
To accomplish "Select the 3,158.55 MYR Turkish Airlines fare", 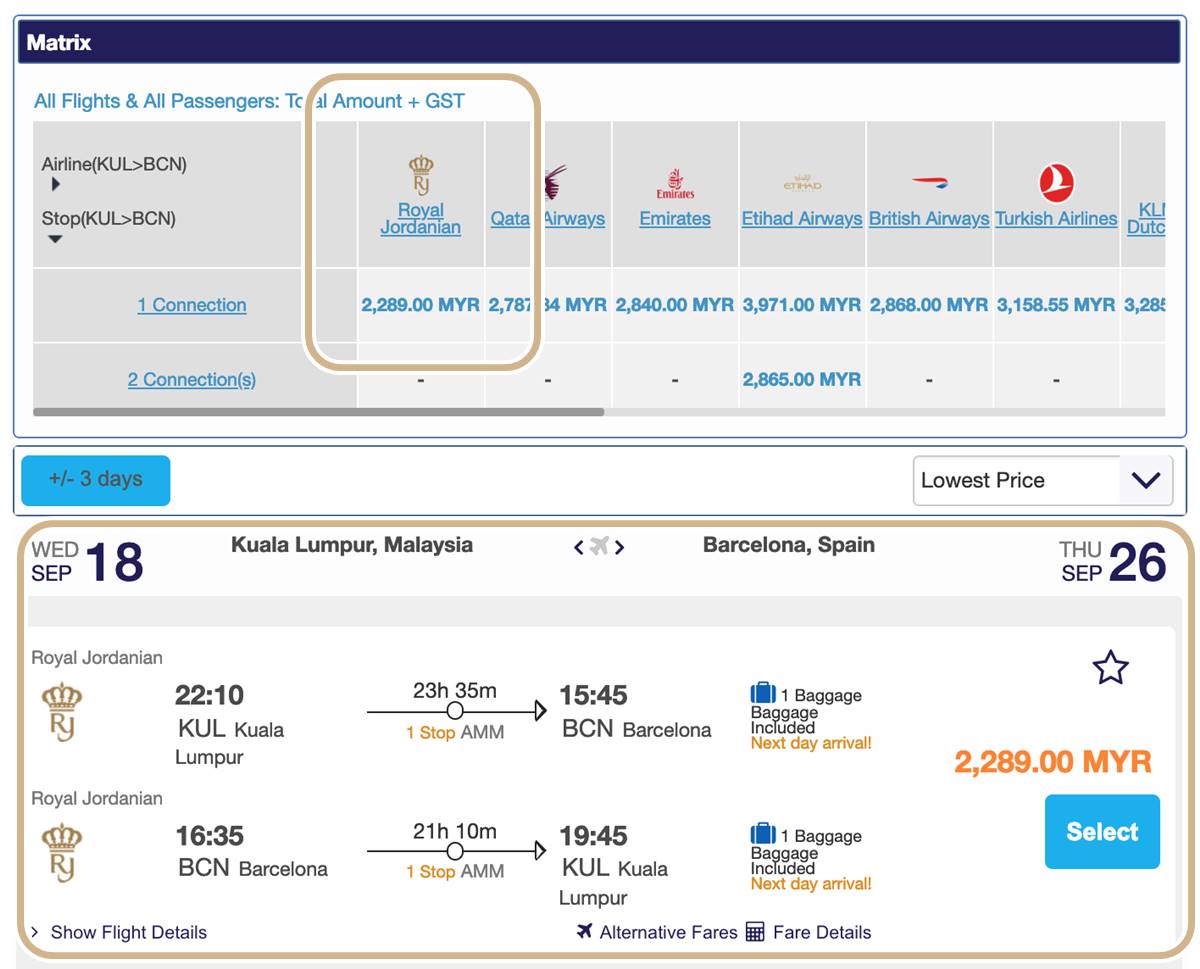I will (1056, 305).
